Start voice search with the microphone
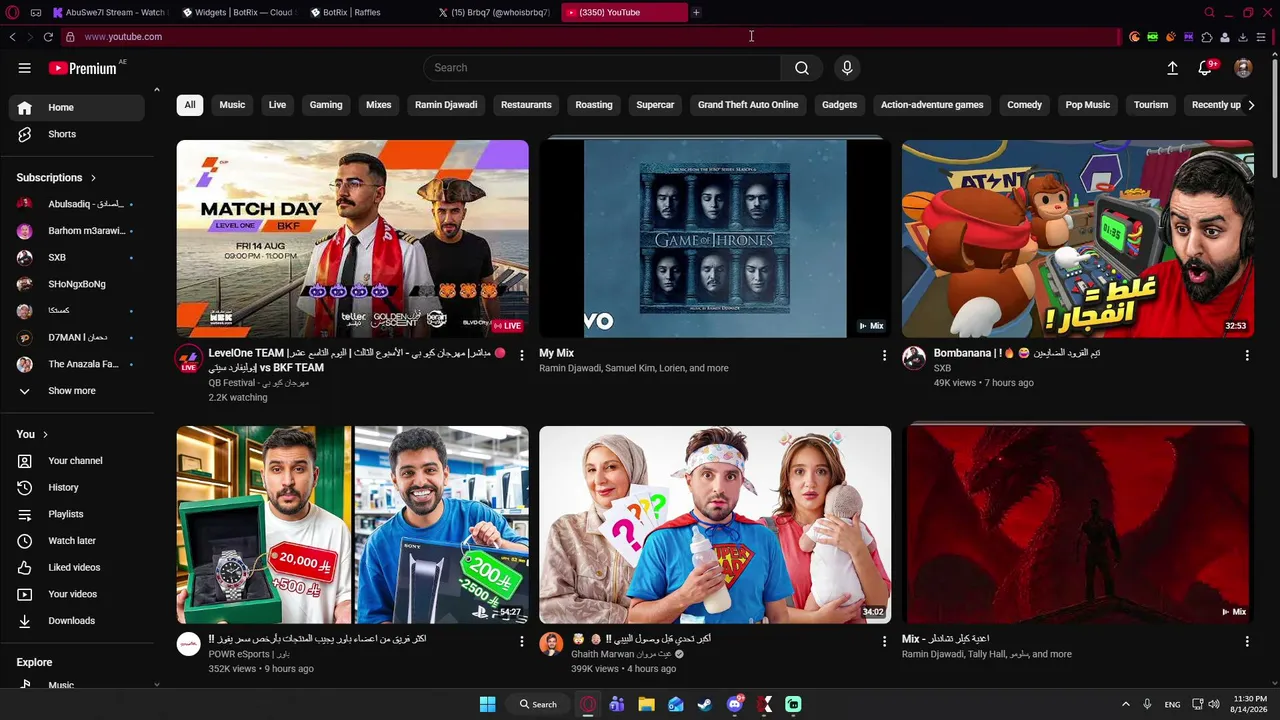Viewport: 1280px width, 720px height. 847,68
